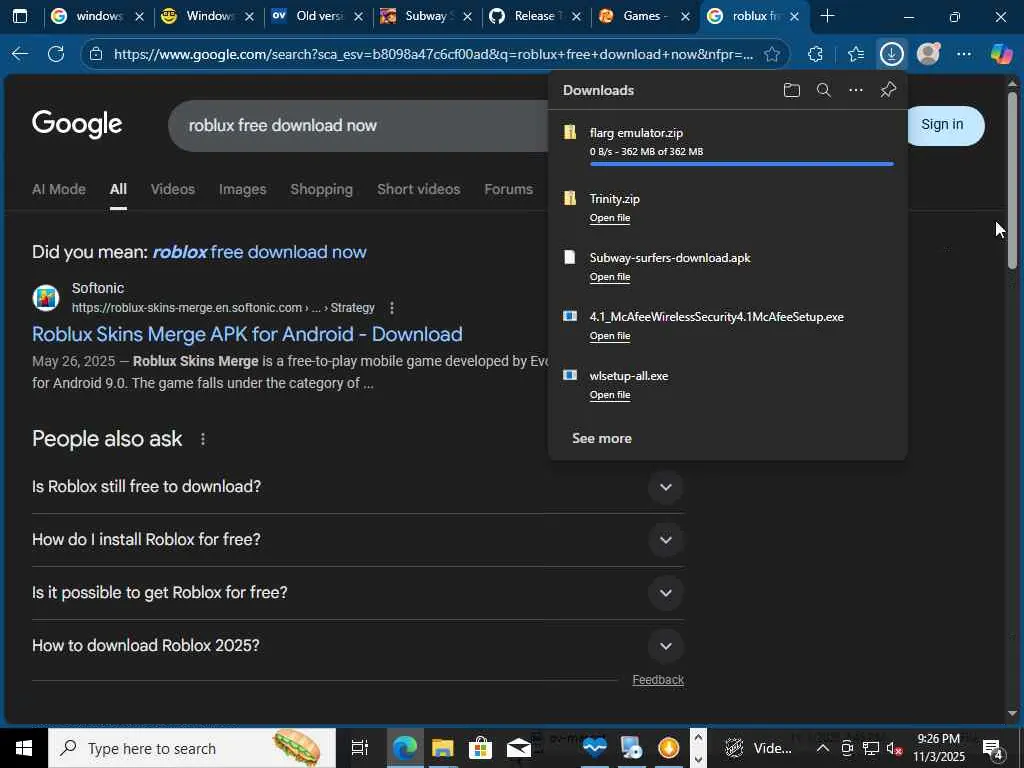
Task: Click the Feedback link
Action: (658, 680)
